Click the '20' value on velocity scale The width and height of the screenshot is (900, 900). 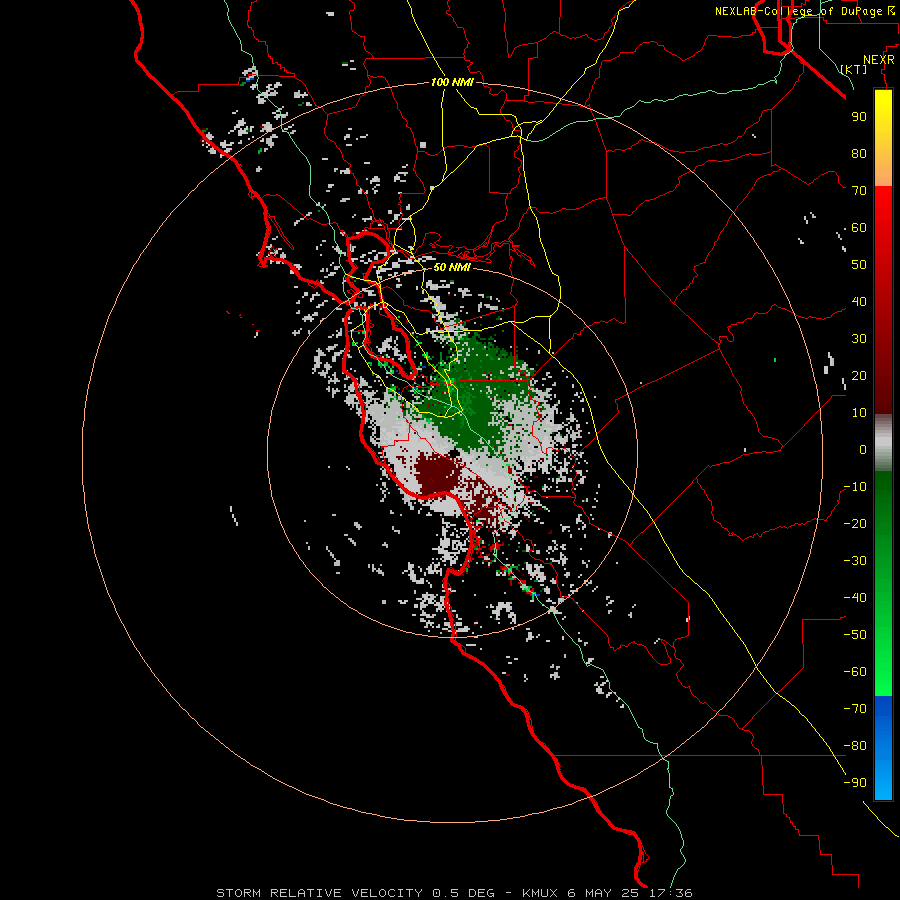tap(859, 376)
